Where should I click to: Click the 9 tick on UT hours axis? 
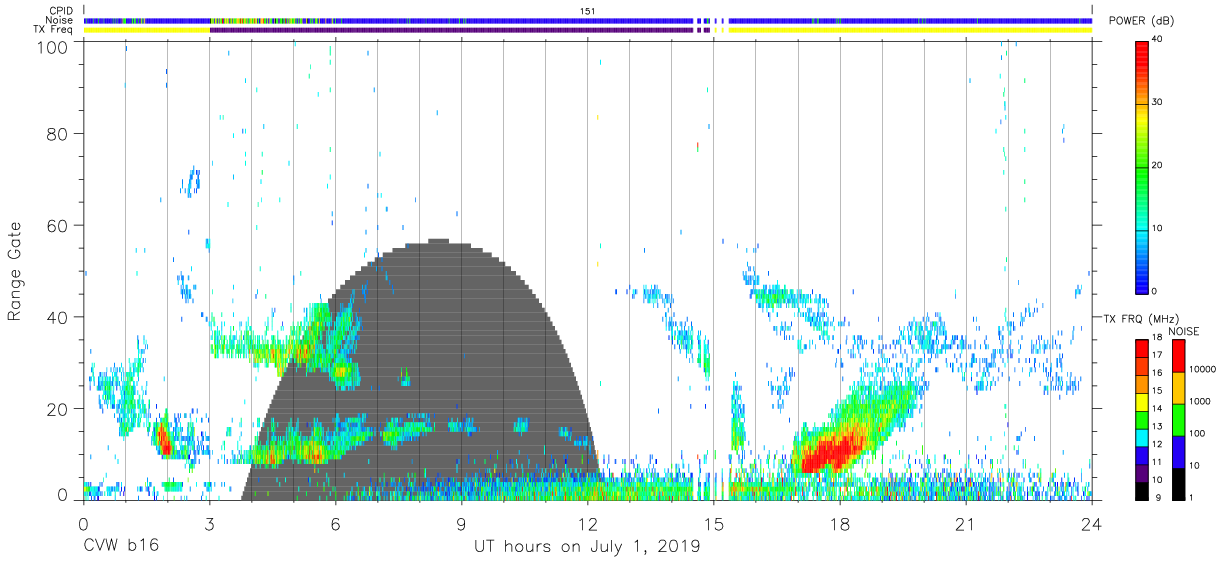461,523
